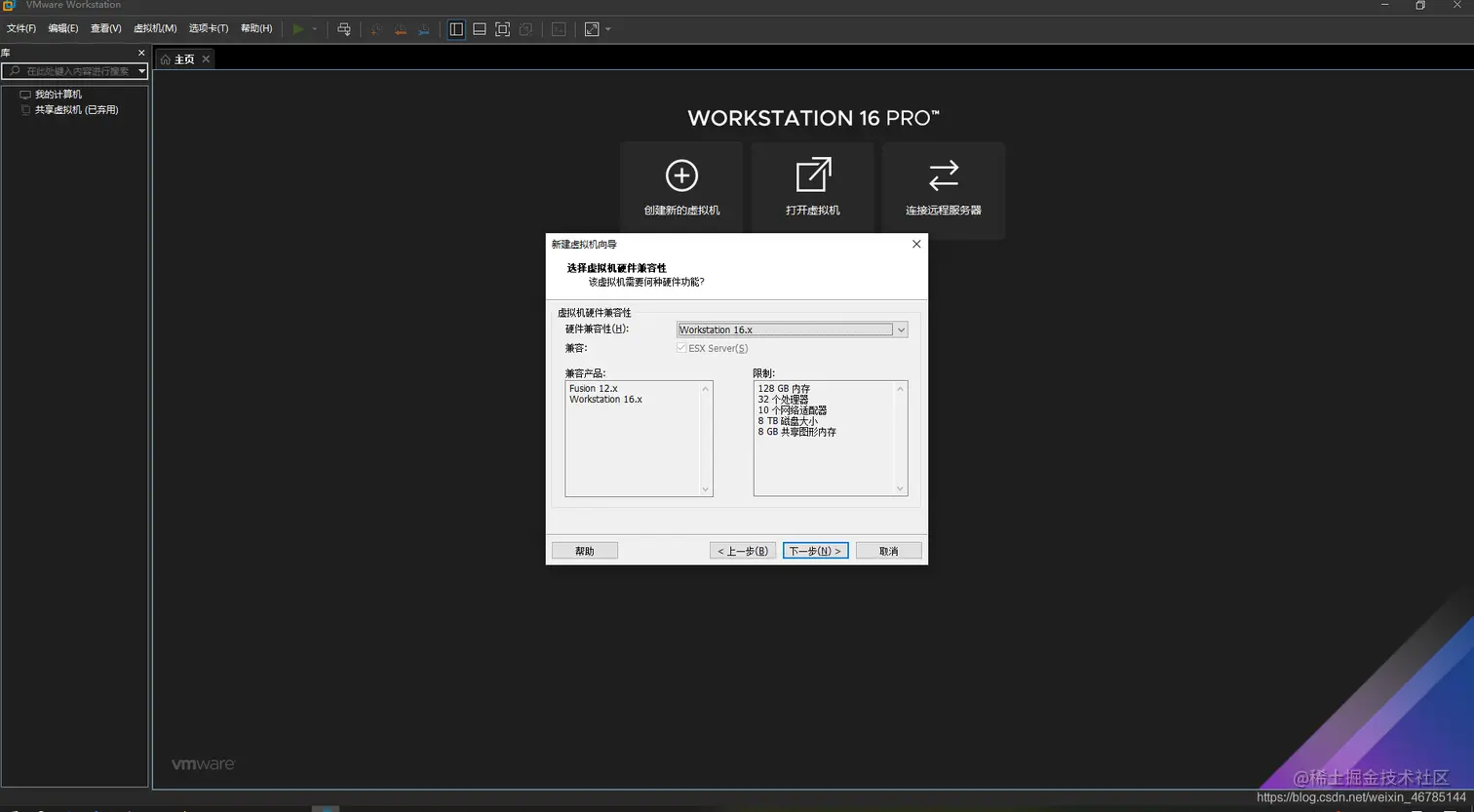Click the < 上一步(B) back button
This screenshot has width=1474, height=812.
click(x=743, y=551)
